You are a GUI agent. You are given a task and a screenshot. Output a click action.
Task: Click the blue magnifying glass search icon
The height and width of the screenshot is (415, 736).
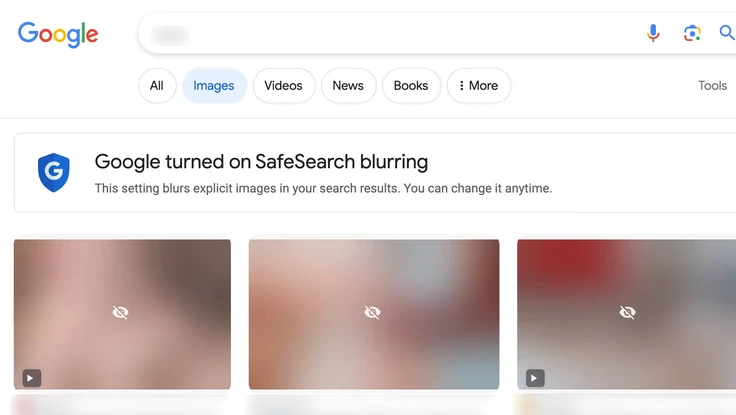(727, 34)
